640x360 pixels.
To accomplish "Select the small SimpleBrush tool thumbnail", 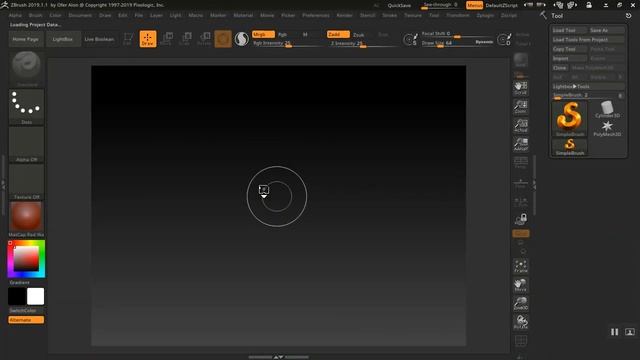I will [570, 147].
